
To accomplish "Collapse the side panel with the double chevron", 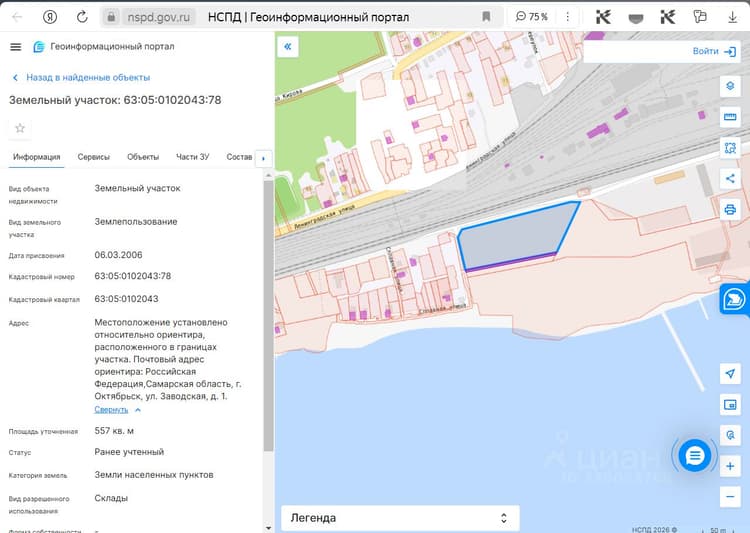I will point(287,47).
